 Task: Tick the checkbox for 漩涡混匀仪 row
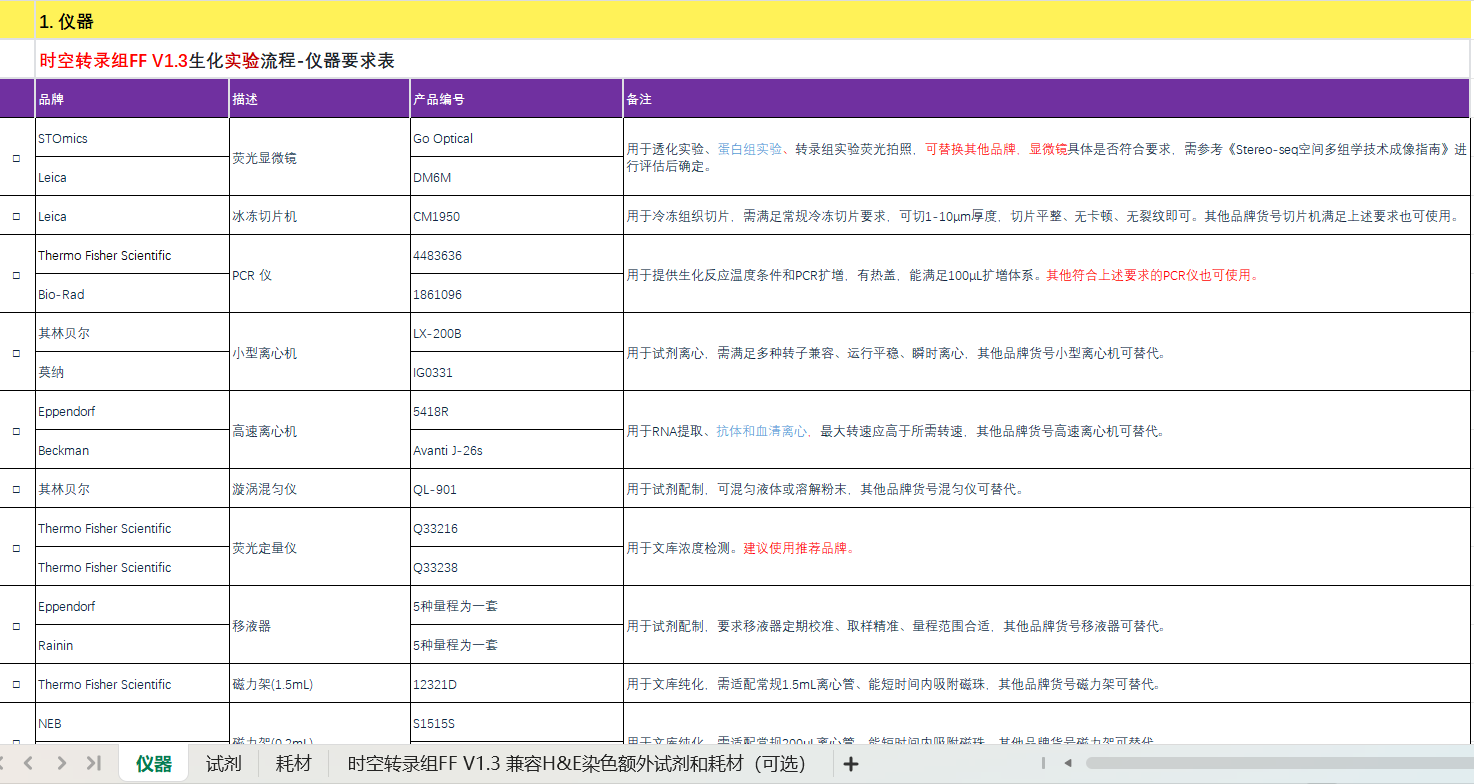[x=16, y=490]
